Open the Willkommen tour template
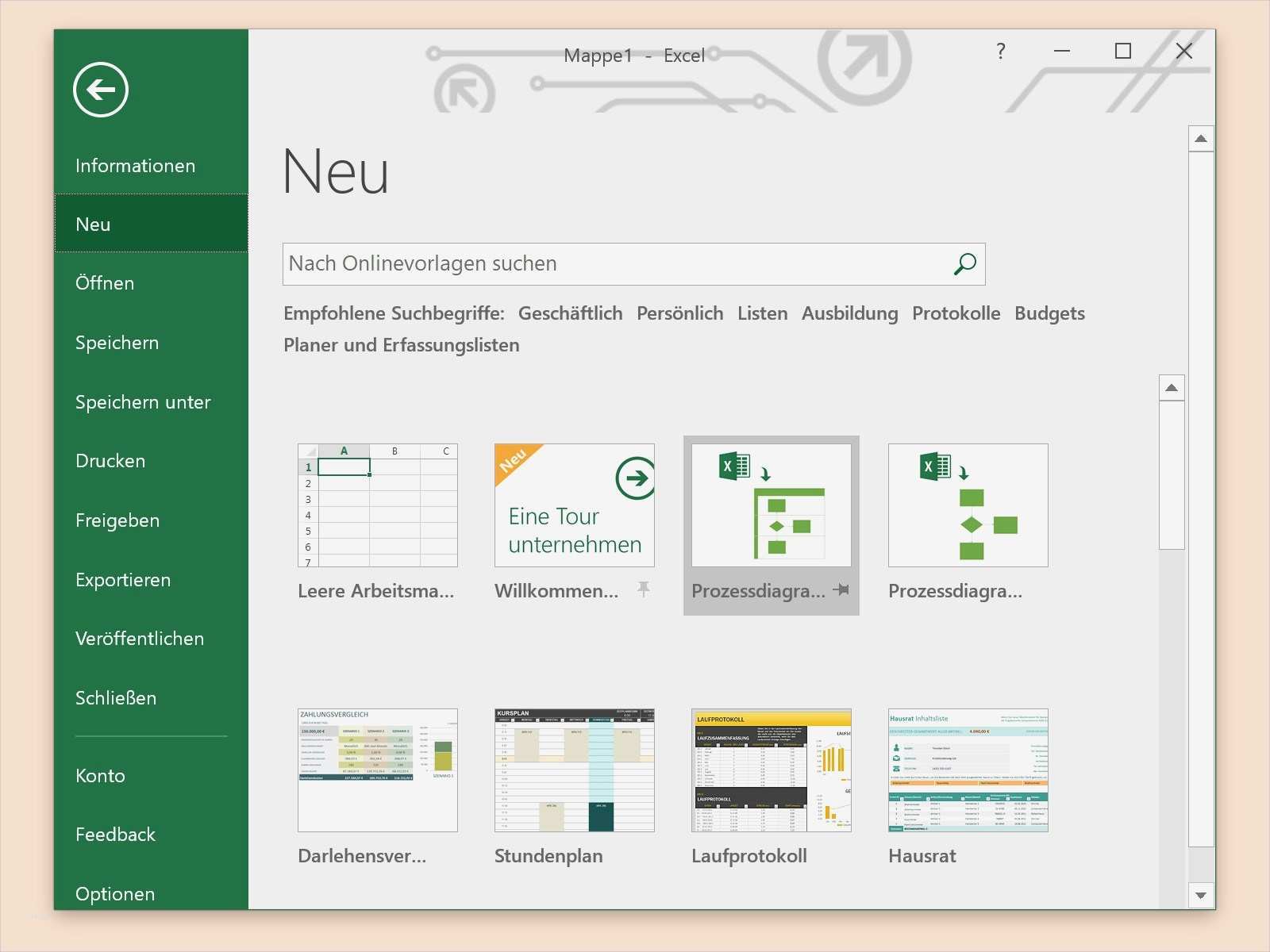Screen dimensions: 1270x952 574,505
